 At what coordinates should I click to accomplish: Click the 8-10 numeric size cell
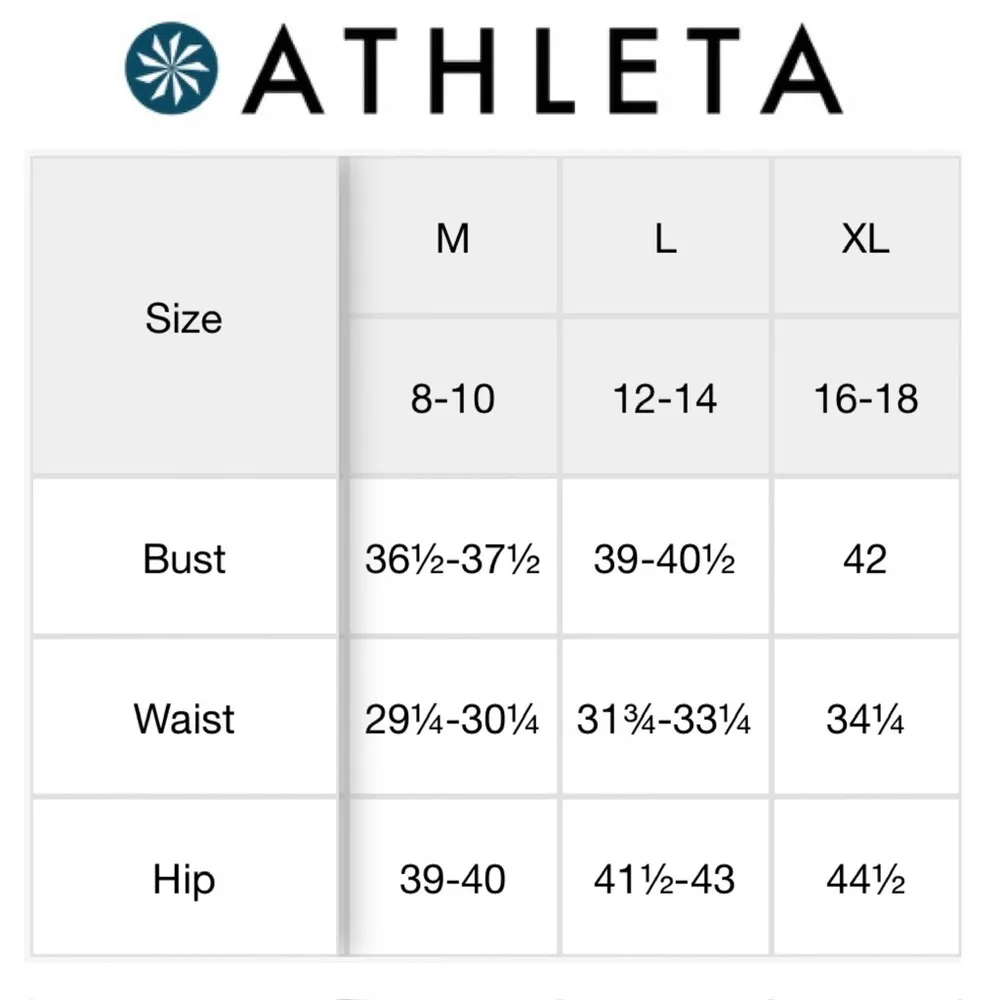(x=452, y=399)
